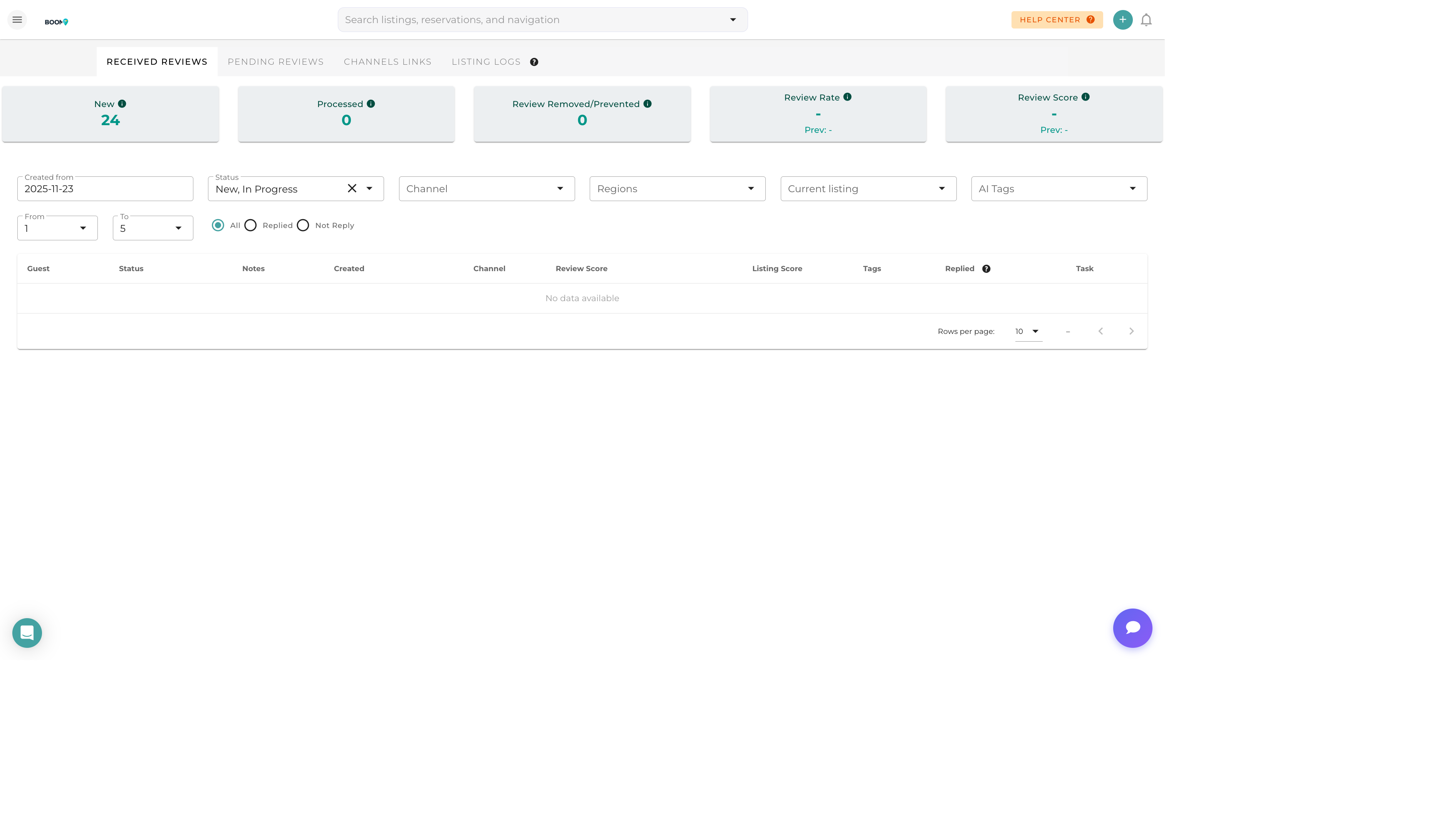Screen dimensions: 1456x825
Task: Switch to the Channels Links tab
Action: coord(387,61)
